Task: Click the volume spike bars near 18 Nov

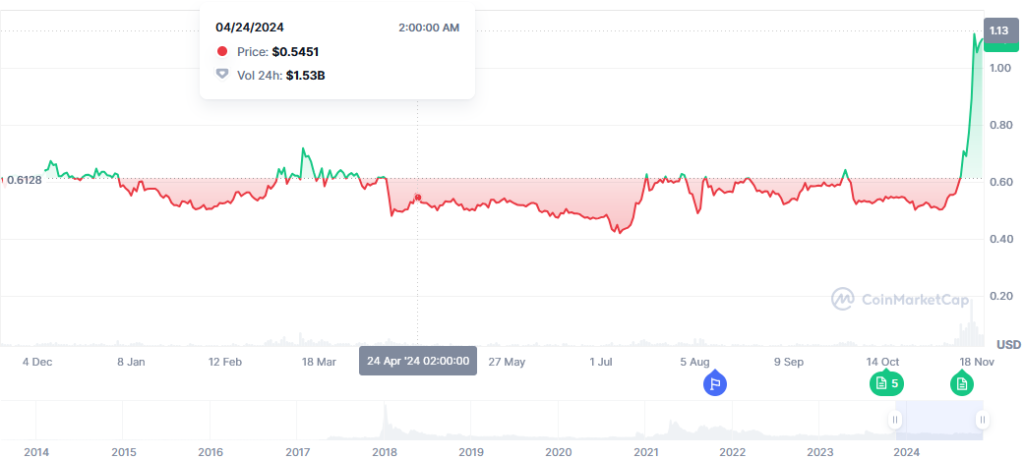Action: coord(967,330)
